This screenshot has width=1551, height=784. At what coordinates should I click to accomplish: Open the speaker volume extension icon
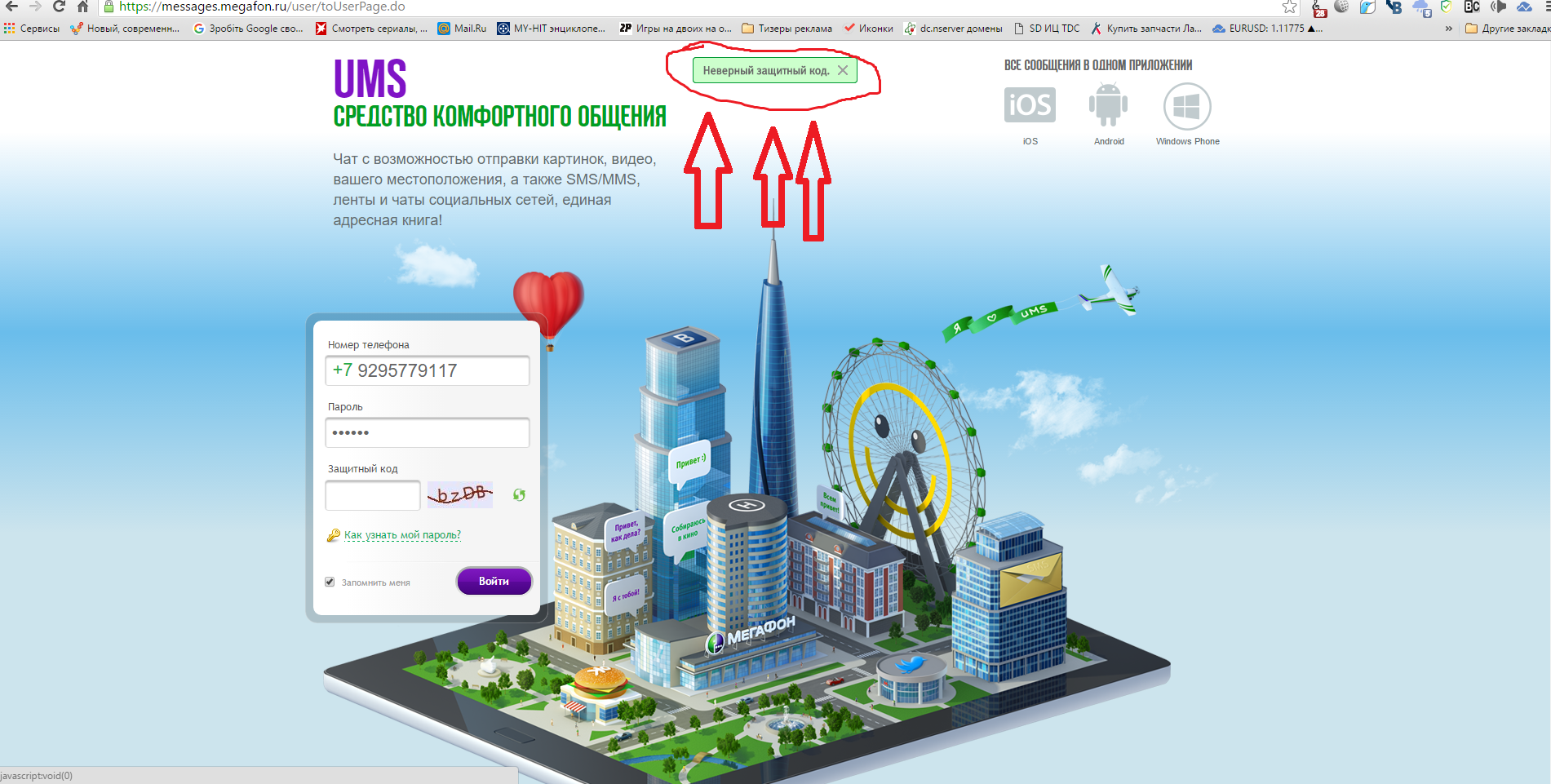tap(1498, 7)
